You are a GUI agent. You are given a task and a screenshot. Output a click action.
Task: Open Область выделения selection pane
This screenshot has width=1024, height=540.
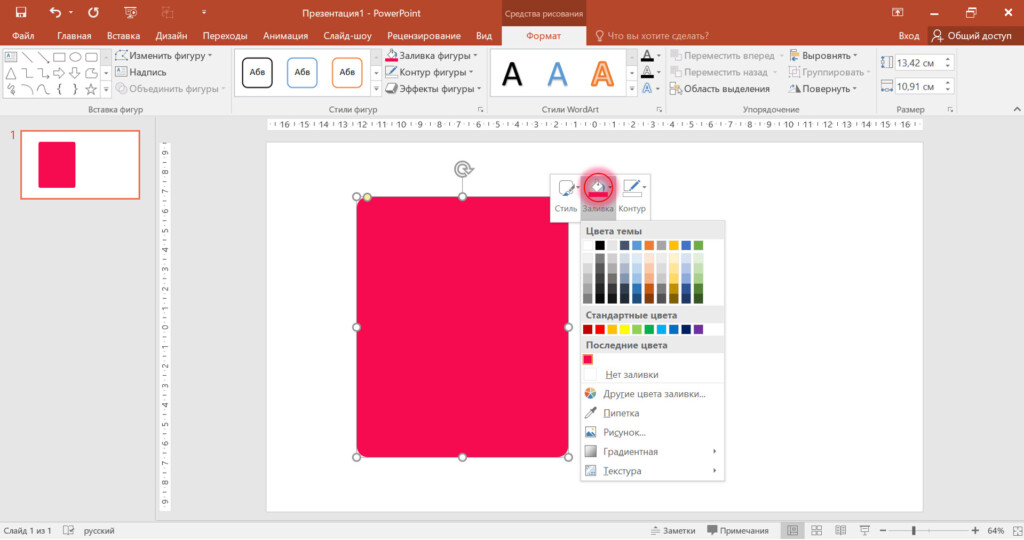tap(720, 89)
